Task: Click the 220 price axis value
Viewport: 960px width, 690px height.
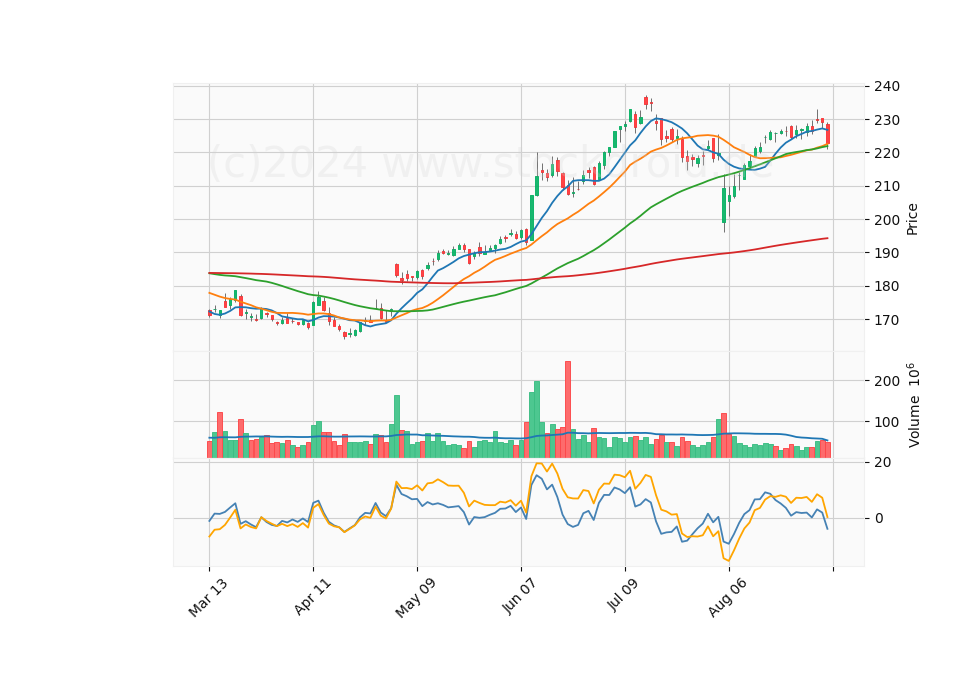Action: click(x=887, y=153)
